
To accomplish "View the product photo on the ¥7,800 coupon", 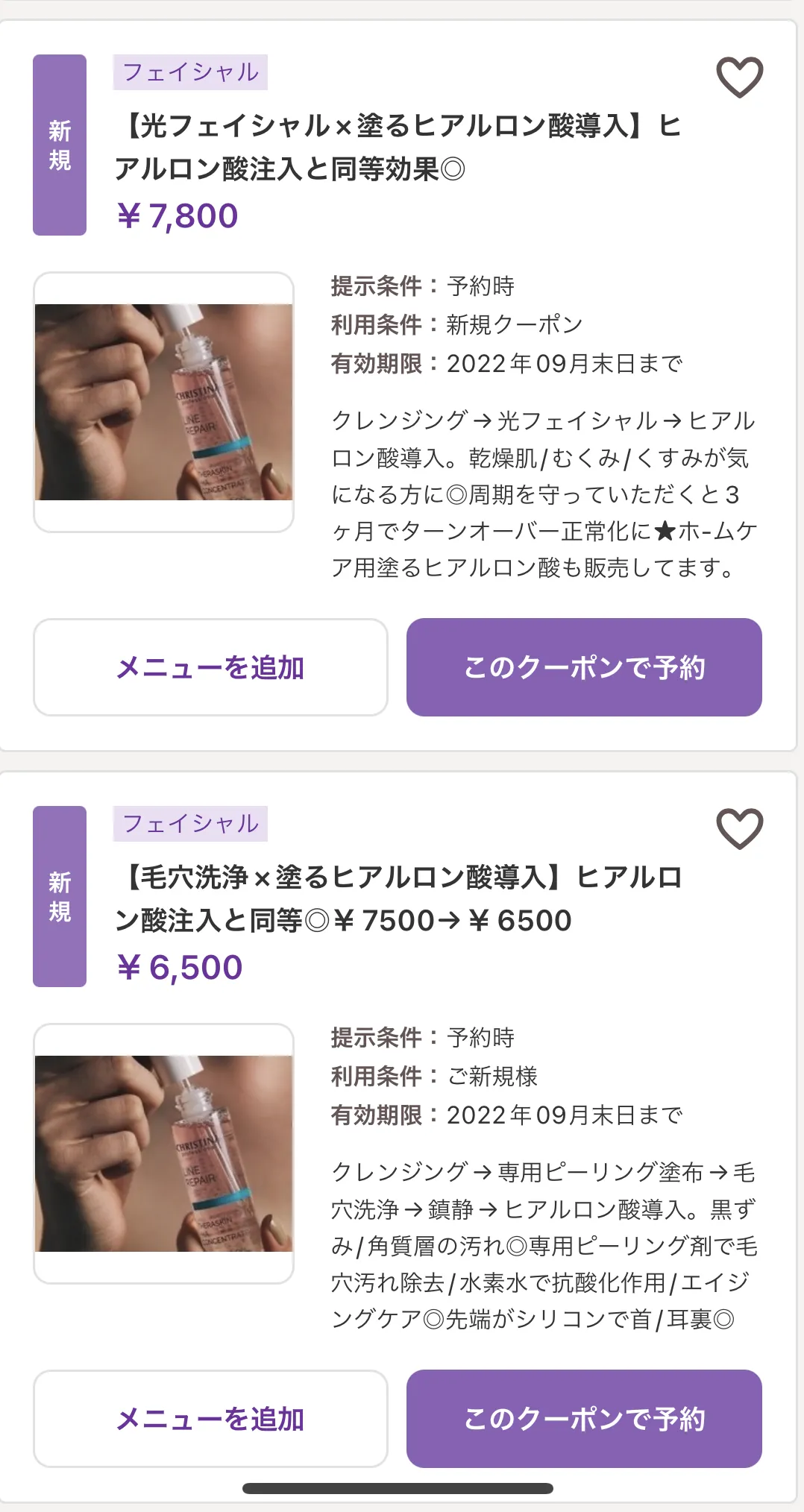I will (x=163, y=402).
